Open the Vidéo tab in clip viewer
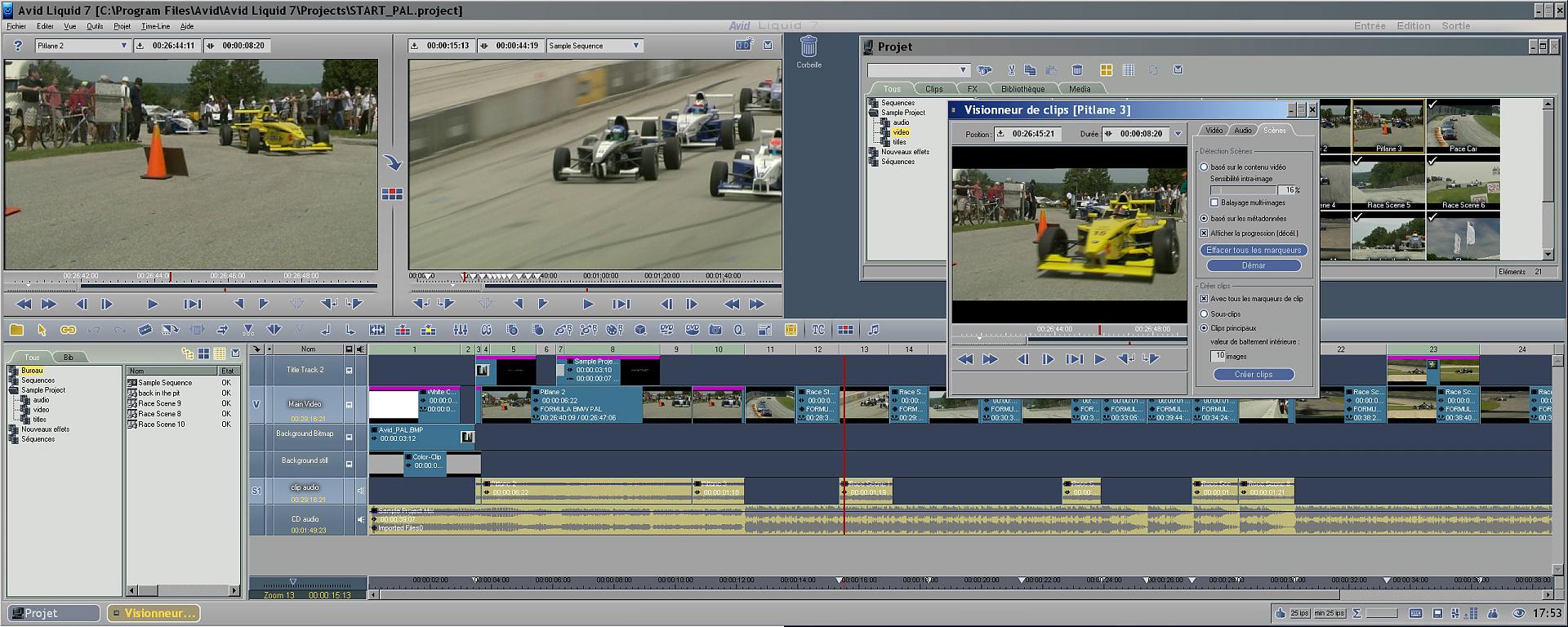Image resolution: width=1568 pixels, height=627 pixels. coord(1214,131)
